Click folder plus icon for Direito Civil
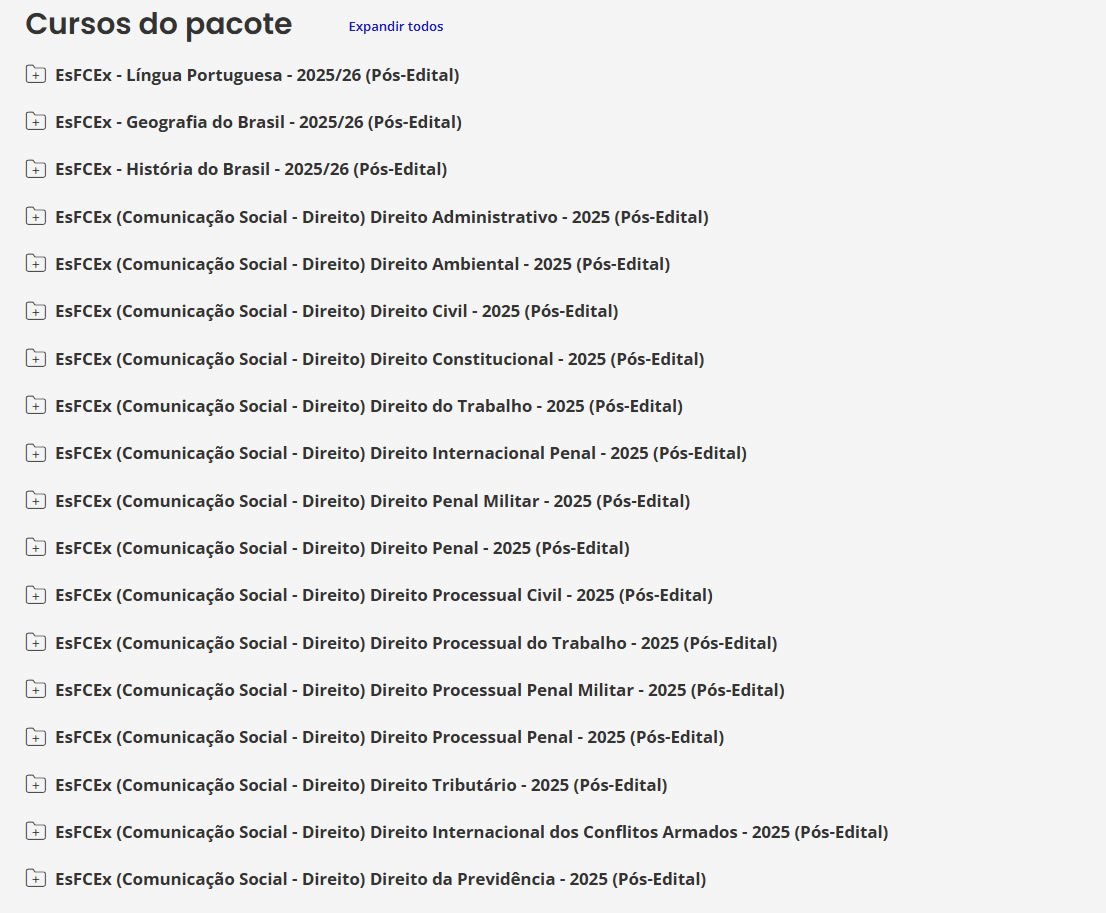The width and height of the screenshot is (1106, 913). click(36, 311)
